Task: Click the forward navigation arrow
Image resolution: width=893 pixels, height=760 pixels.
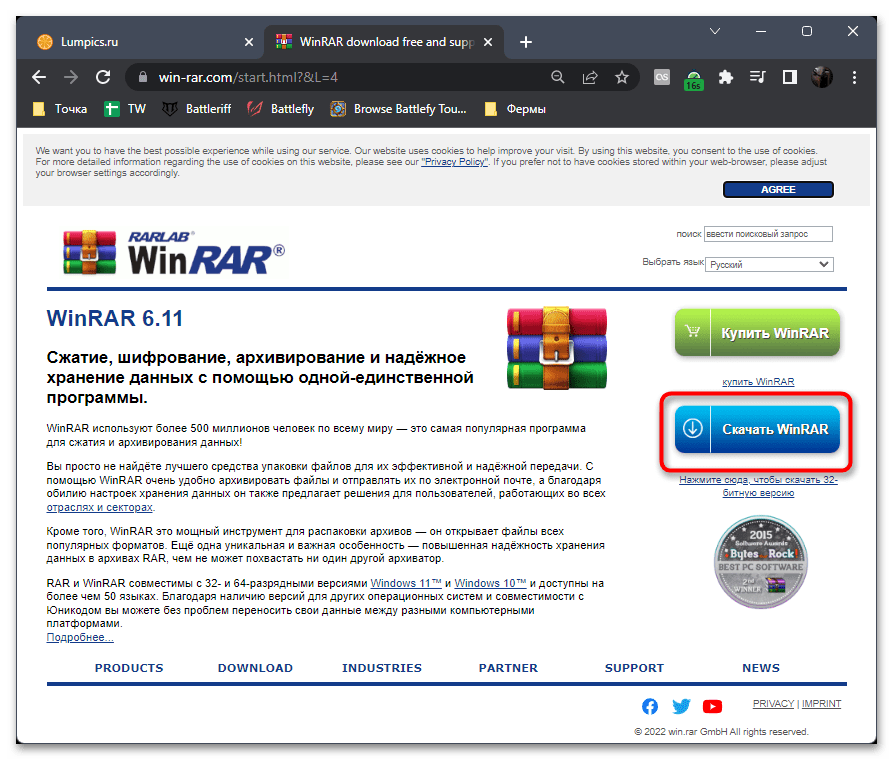Action: coord(71,77)
